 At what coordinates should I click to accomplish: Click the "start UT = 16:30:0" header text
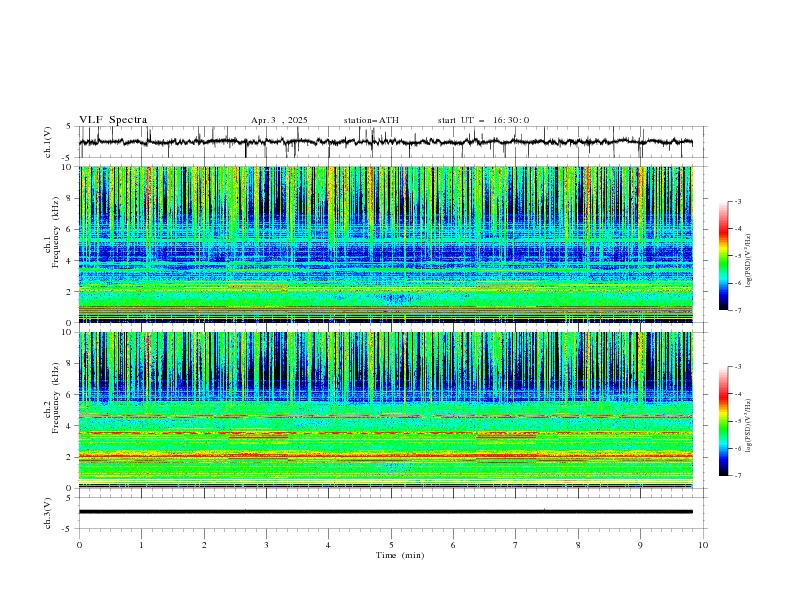[x=483, y=120]
